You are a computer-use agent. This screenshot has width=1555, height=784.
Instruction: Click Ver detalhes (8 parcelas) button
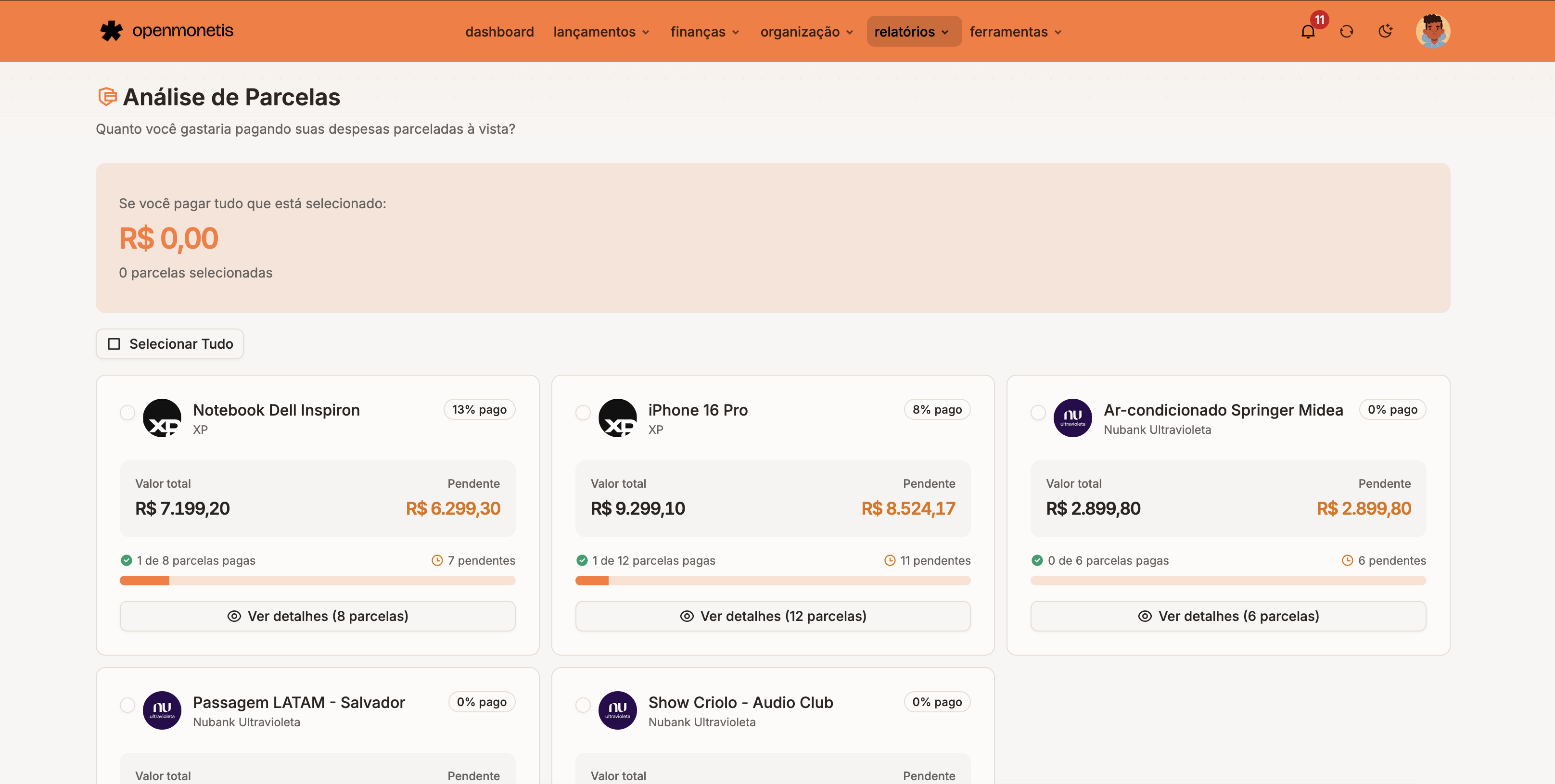[x=318, y=616]
